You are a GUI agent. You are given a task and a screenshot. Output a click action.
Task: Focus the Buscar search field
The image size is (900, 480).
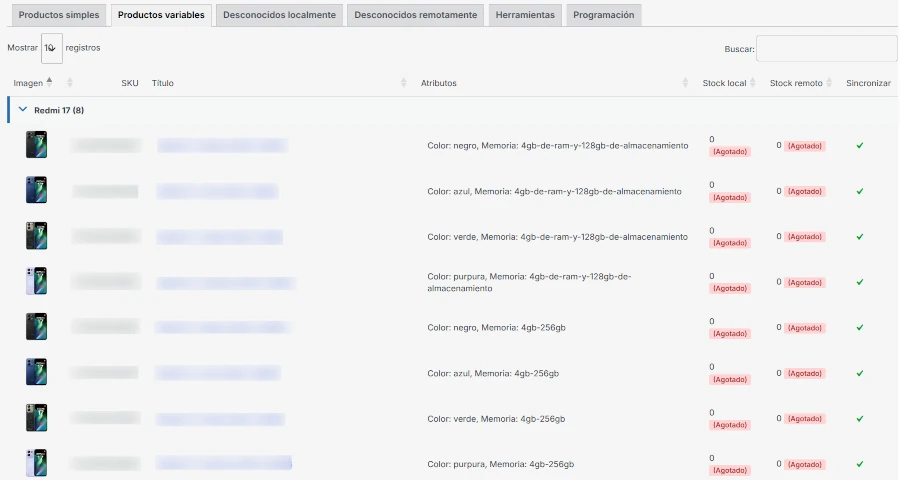(x=827, y=49)
